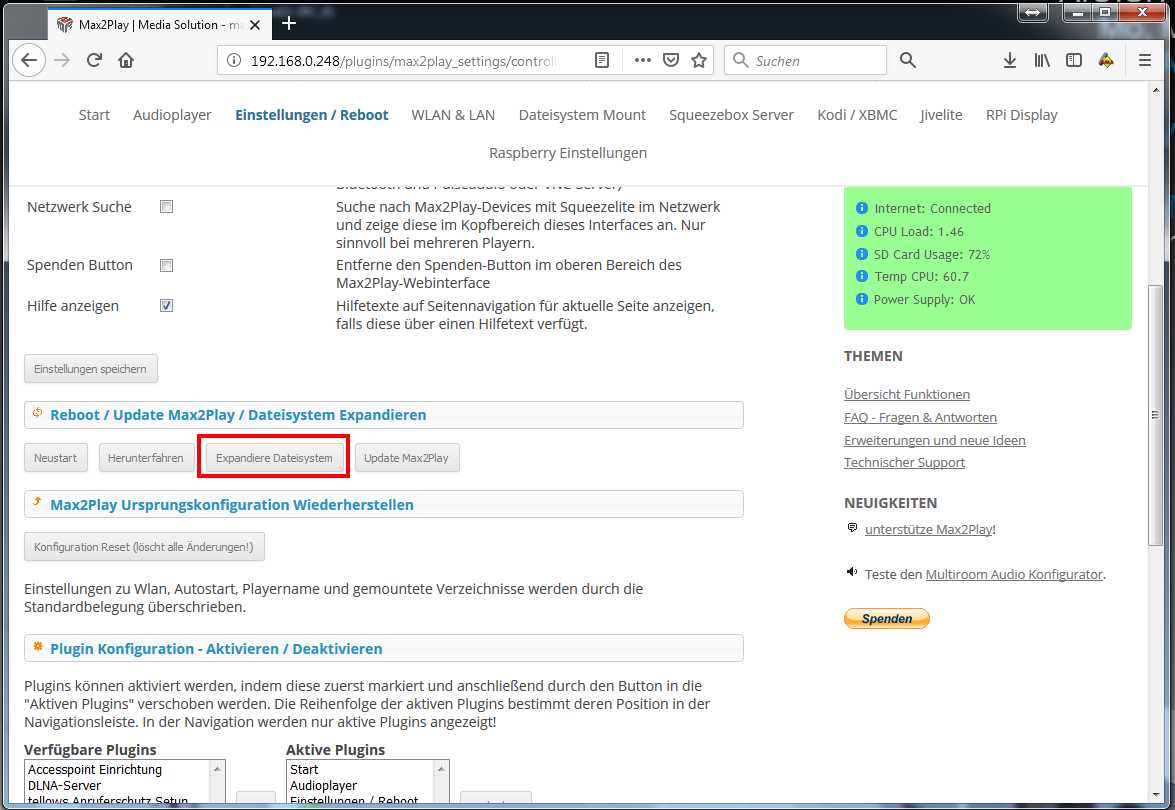Open the RPi Display page
Image resolution: width=1175 pixels, height=810 pixels.
(1021, 115)
